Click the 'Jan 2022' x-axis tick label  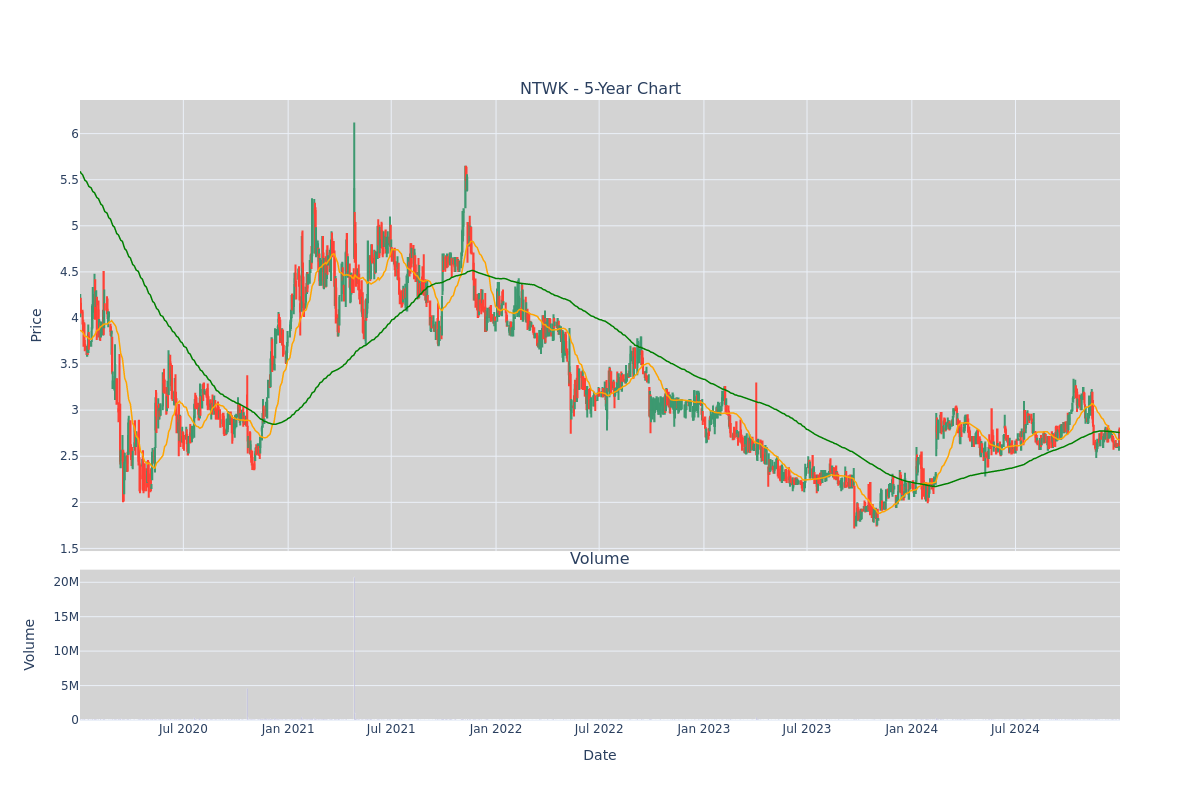click(496, 729)
